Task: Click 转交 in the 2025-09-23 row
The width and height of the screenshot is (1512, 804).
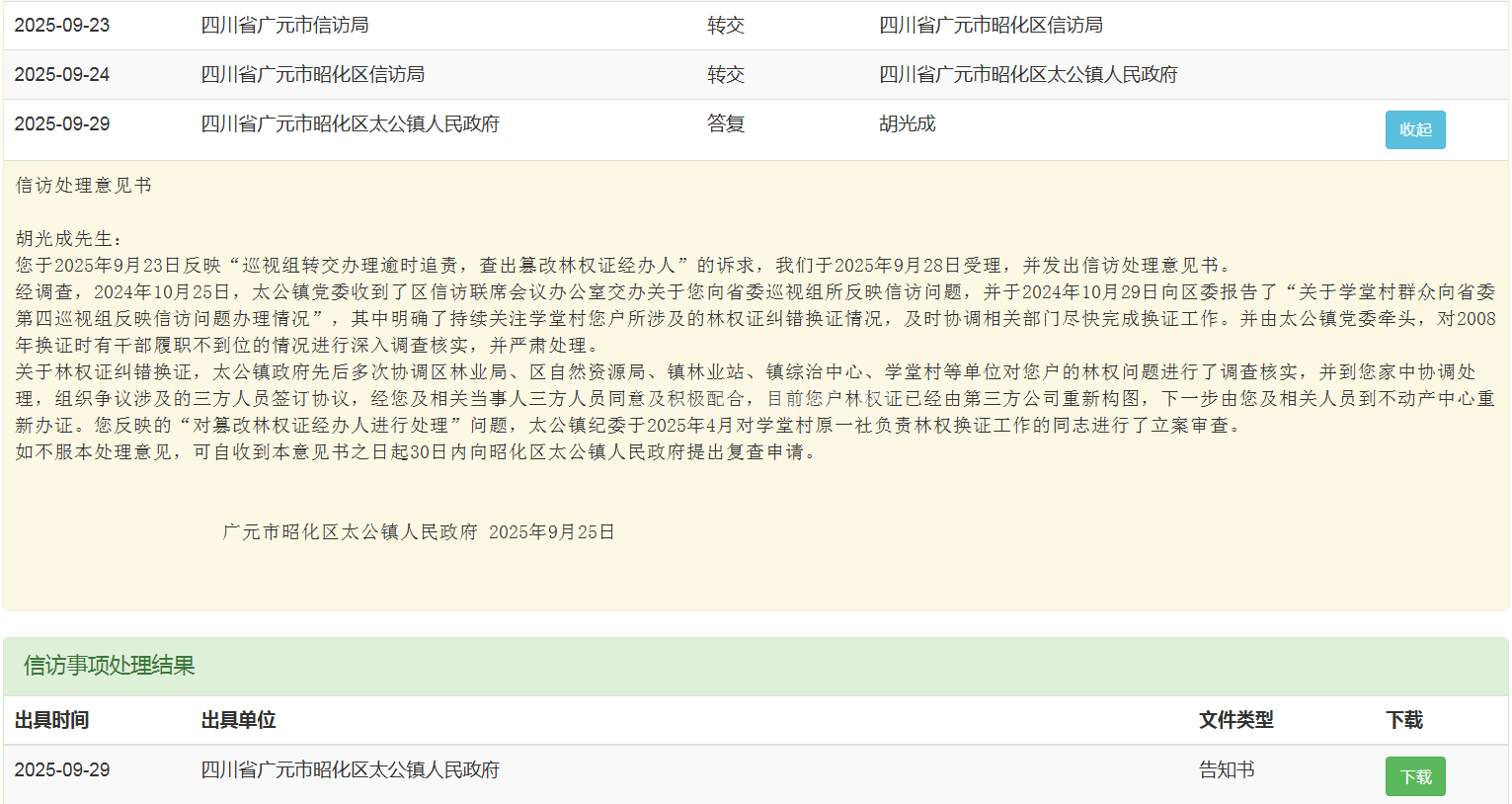Action: (725, 26)
